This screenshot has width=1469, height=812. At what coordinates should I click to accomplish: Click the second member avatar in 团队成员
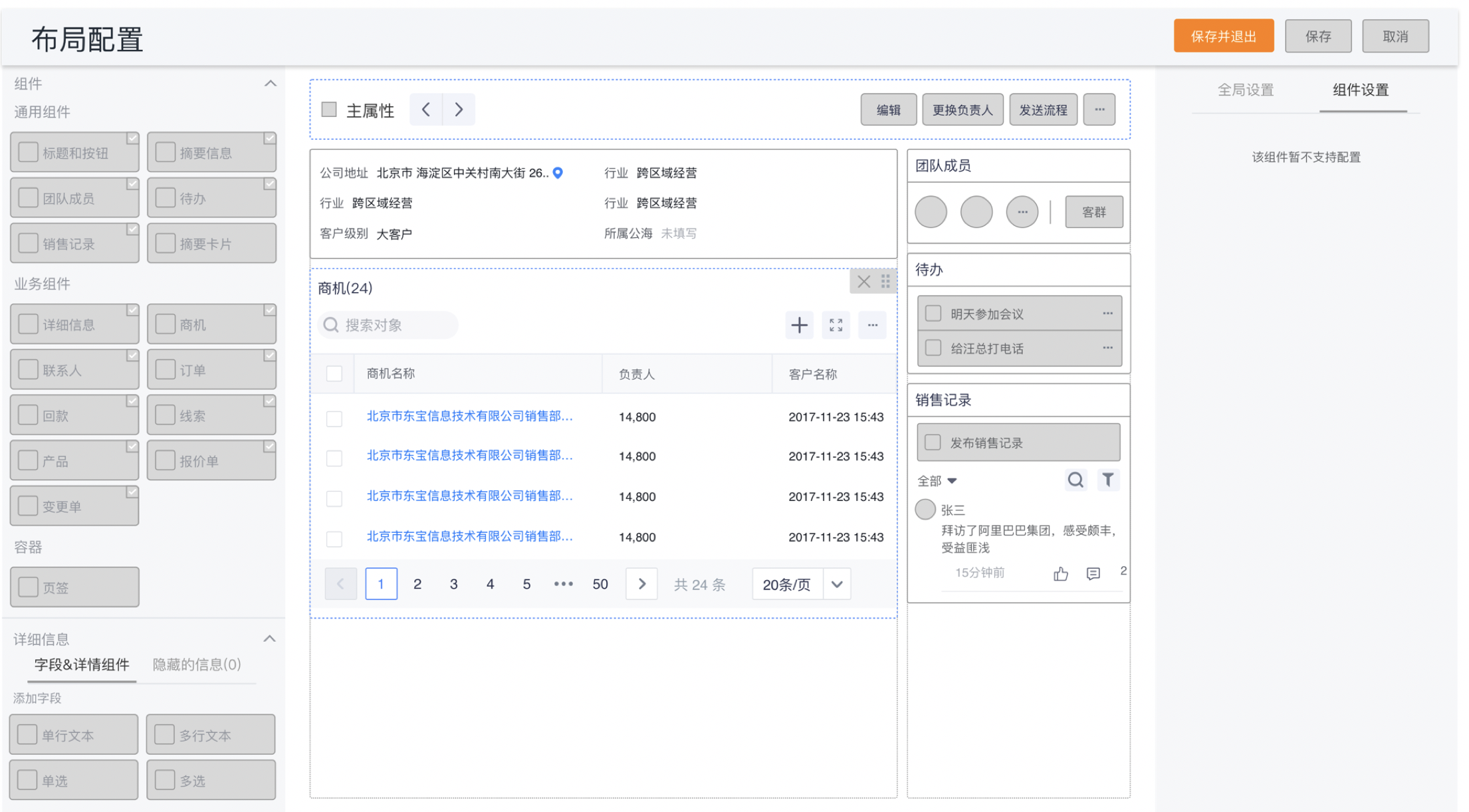(x=976, y=213)
